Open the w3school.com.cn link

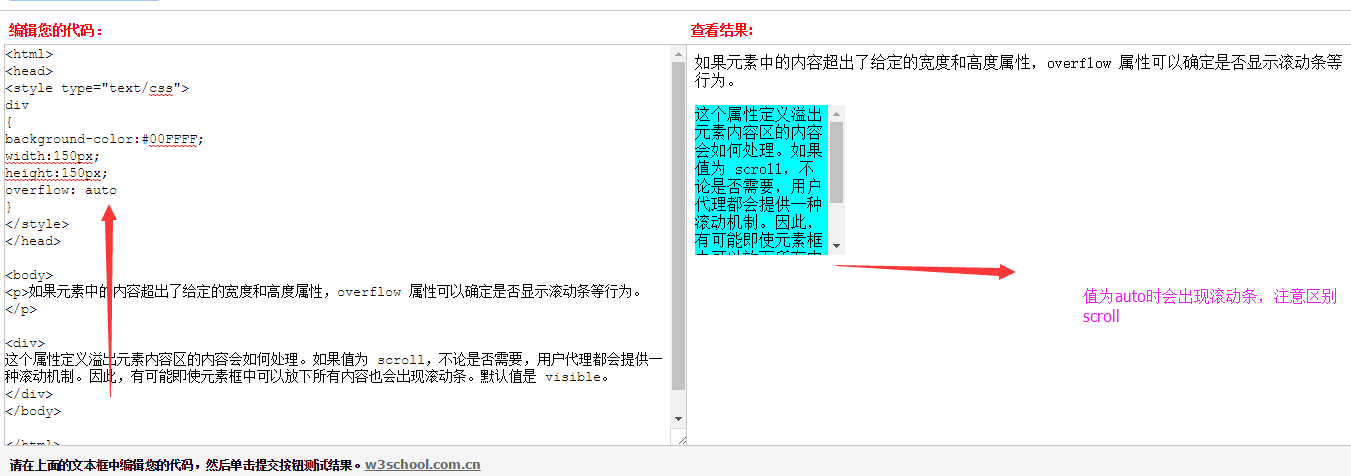pyautogui.click(x=422, y=465)
